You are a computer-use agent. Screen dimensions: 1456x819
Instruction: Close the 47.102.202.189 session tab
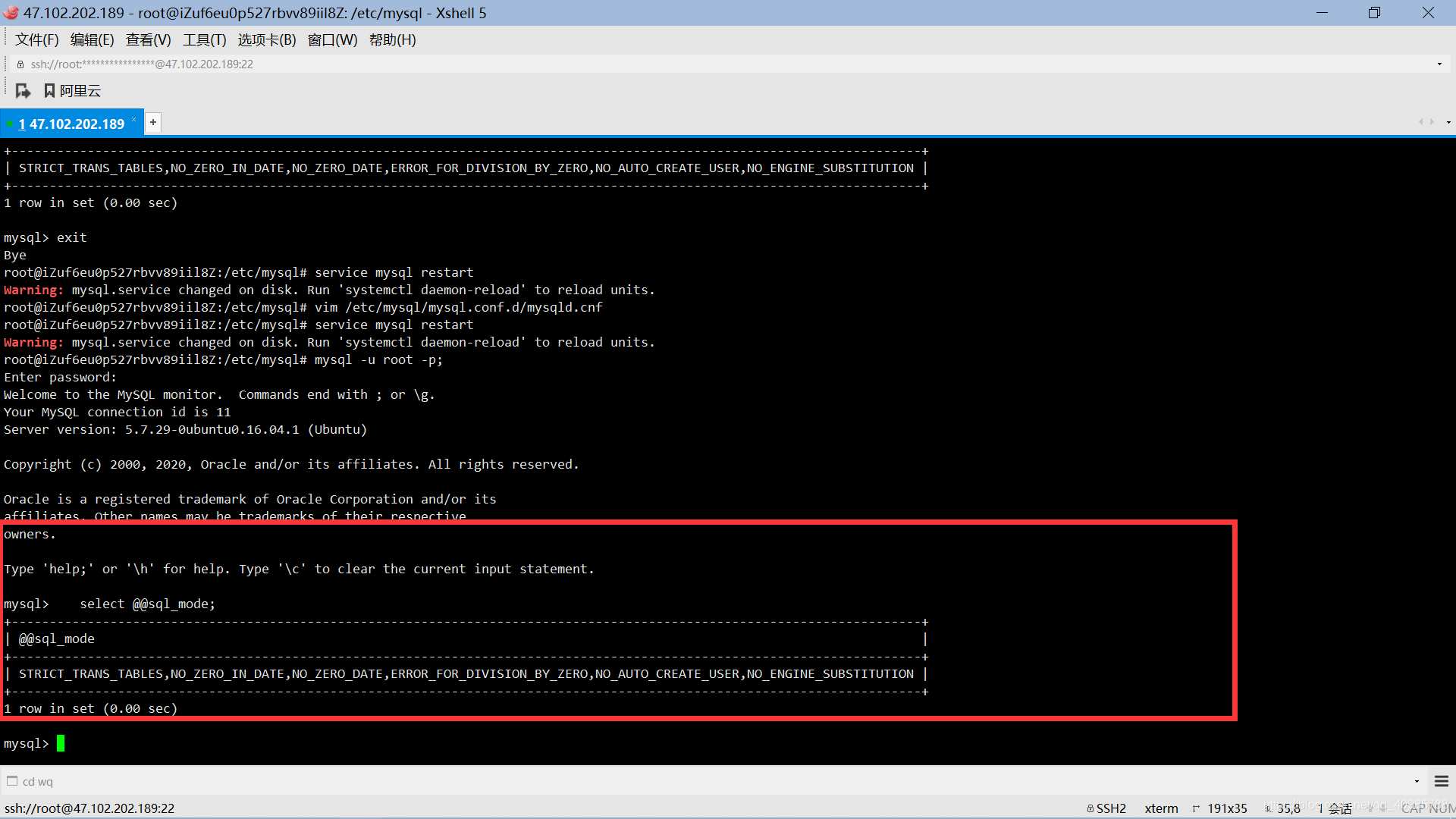click(x=134, y=120)
